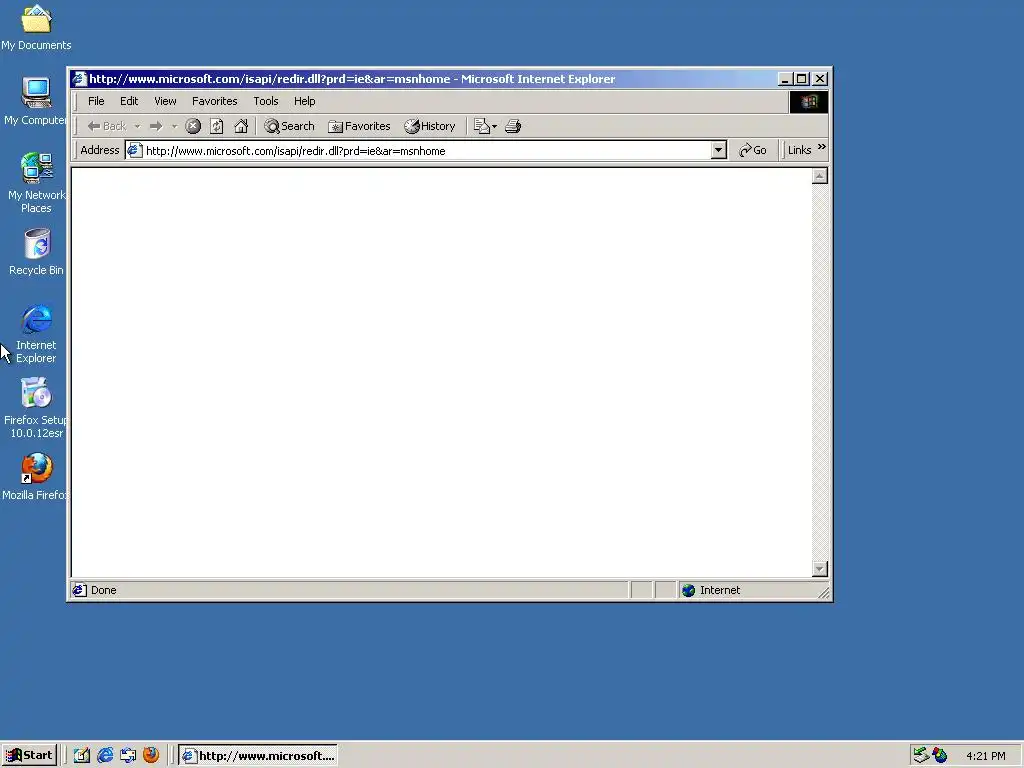Minimize the Internet Explorer window
This screenshot has width=1024, height=768.
point(786,79)
